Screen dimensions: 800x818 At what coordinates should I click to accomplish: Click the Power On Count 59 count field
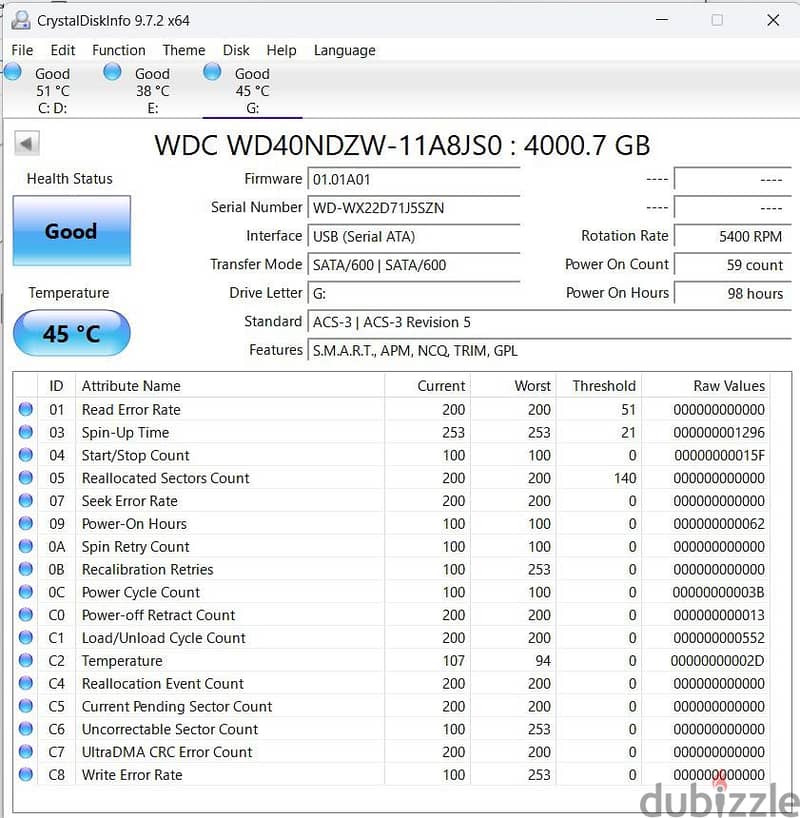[733, 265]
